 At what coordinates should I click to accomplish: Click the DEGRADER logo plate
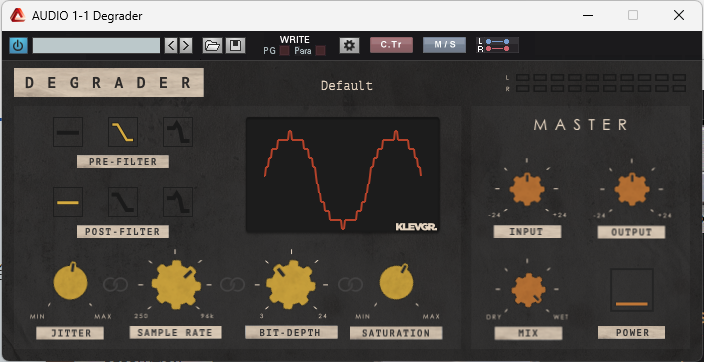pos(109,83)
